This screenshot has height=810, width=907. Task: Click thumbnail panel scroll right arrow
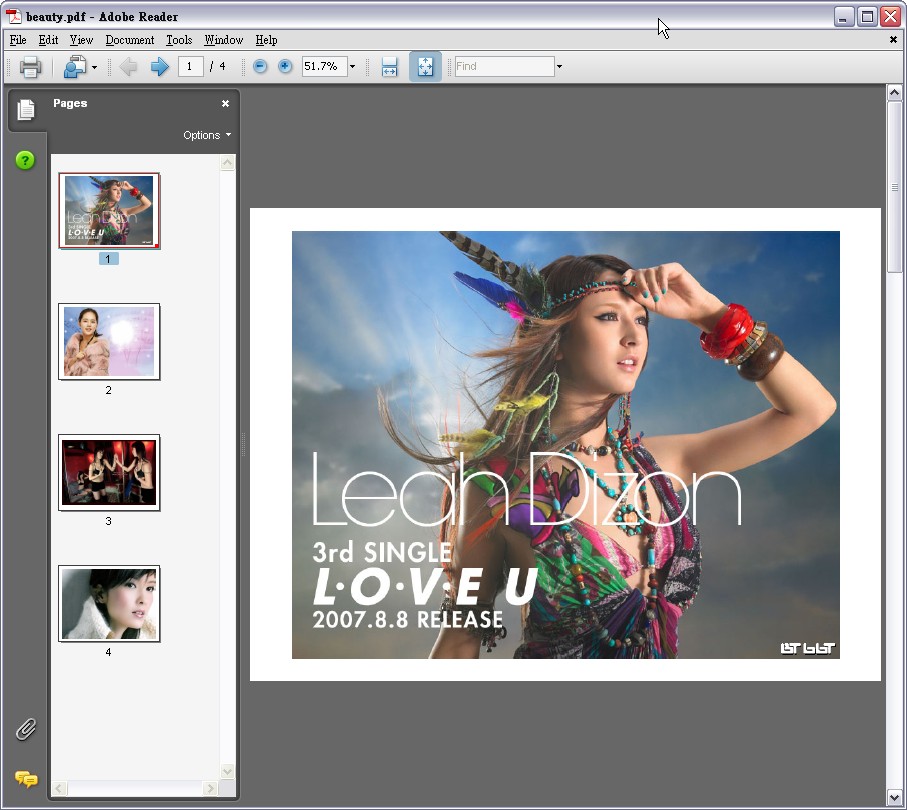pyautogui.click(x=211, y=788)
